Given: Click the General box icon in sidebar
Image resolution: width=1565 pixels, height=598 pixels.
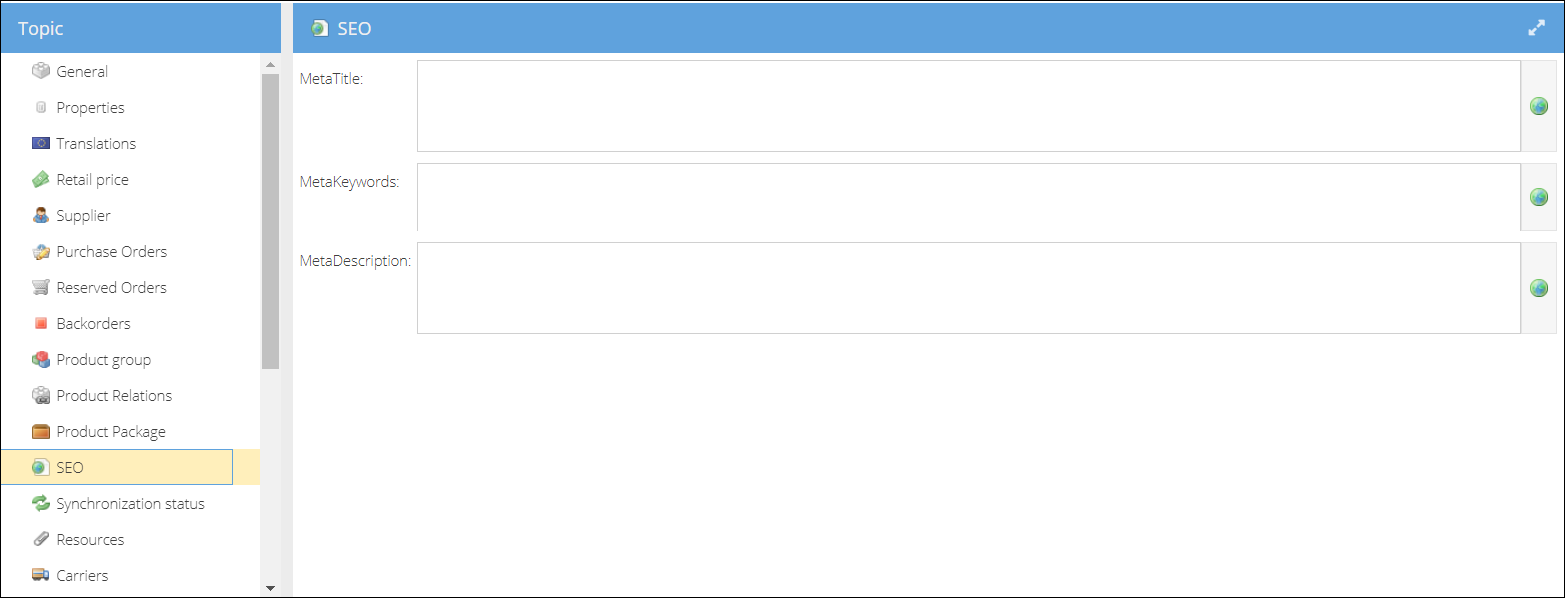Looking at the screenshot, I should (41, 71).
